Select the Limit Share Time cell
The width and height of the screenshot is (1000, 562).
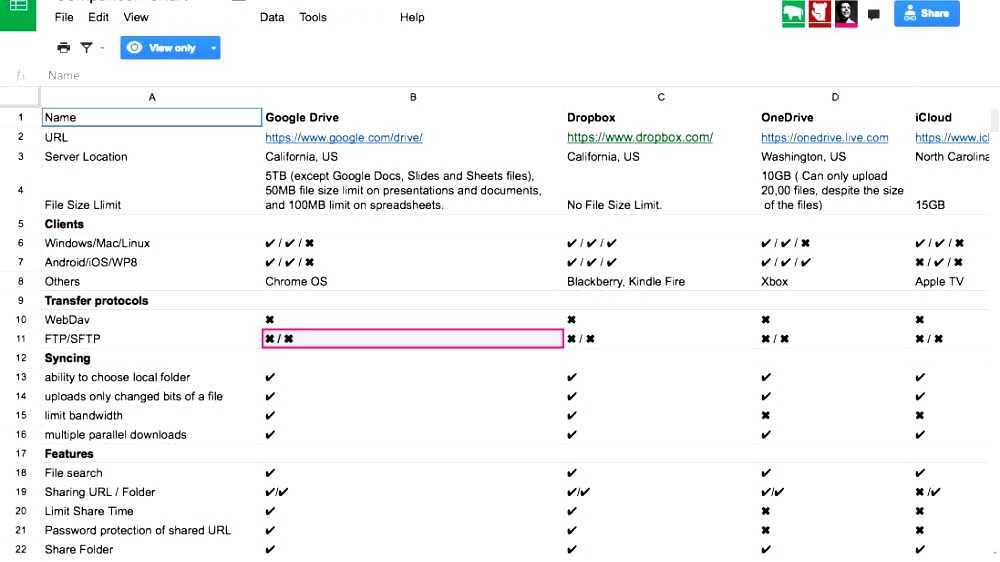152,511
